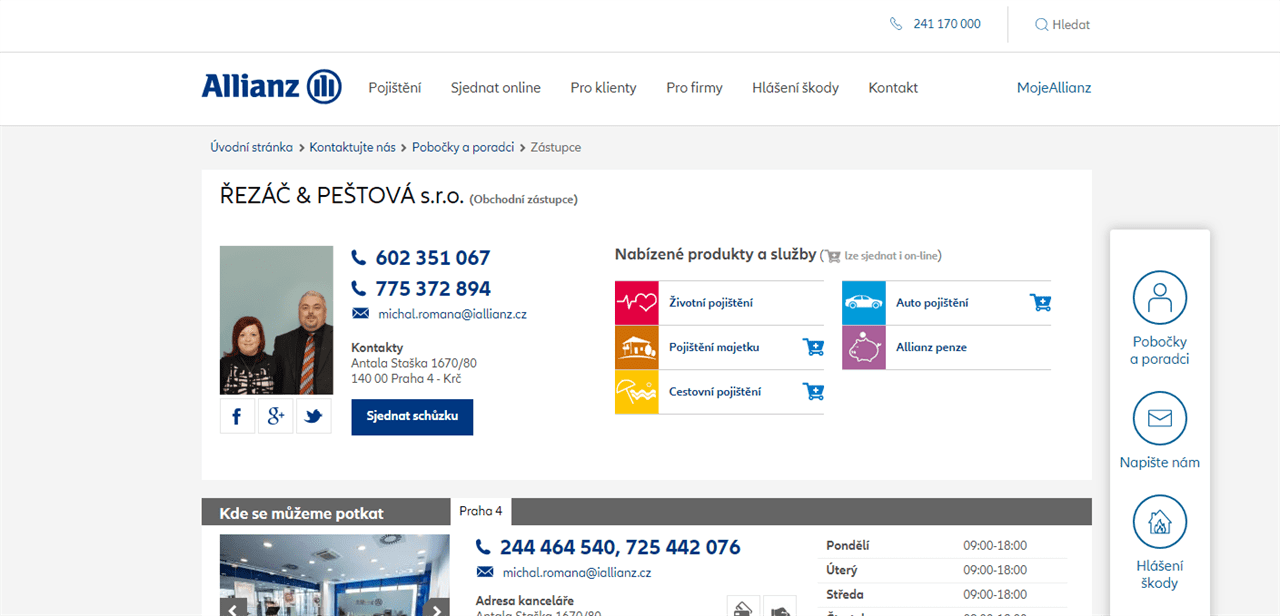Call the number 241 170 000
1280x616 pixels.
pos(947,24)
